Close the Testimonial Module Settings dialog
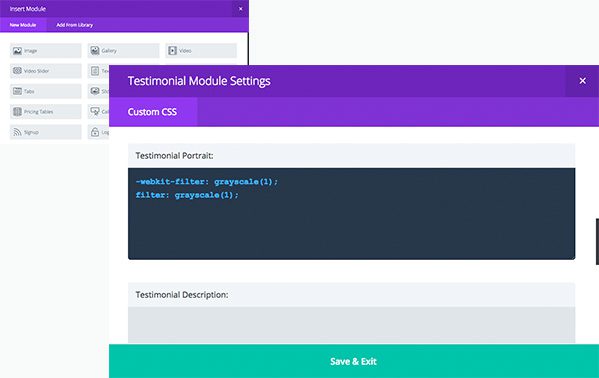 [582, 81]
